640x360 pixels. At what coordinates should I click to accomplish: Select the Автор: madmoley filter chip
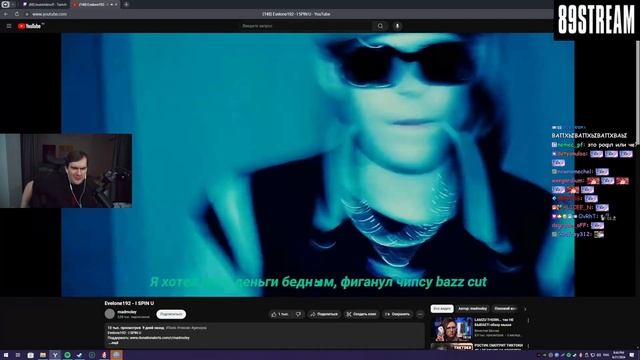[x=472, y=309]
